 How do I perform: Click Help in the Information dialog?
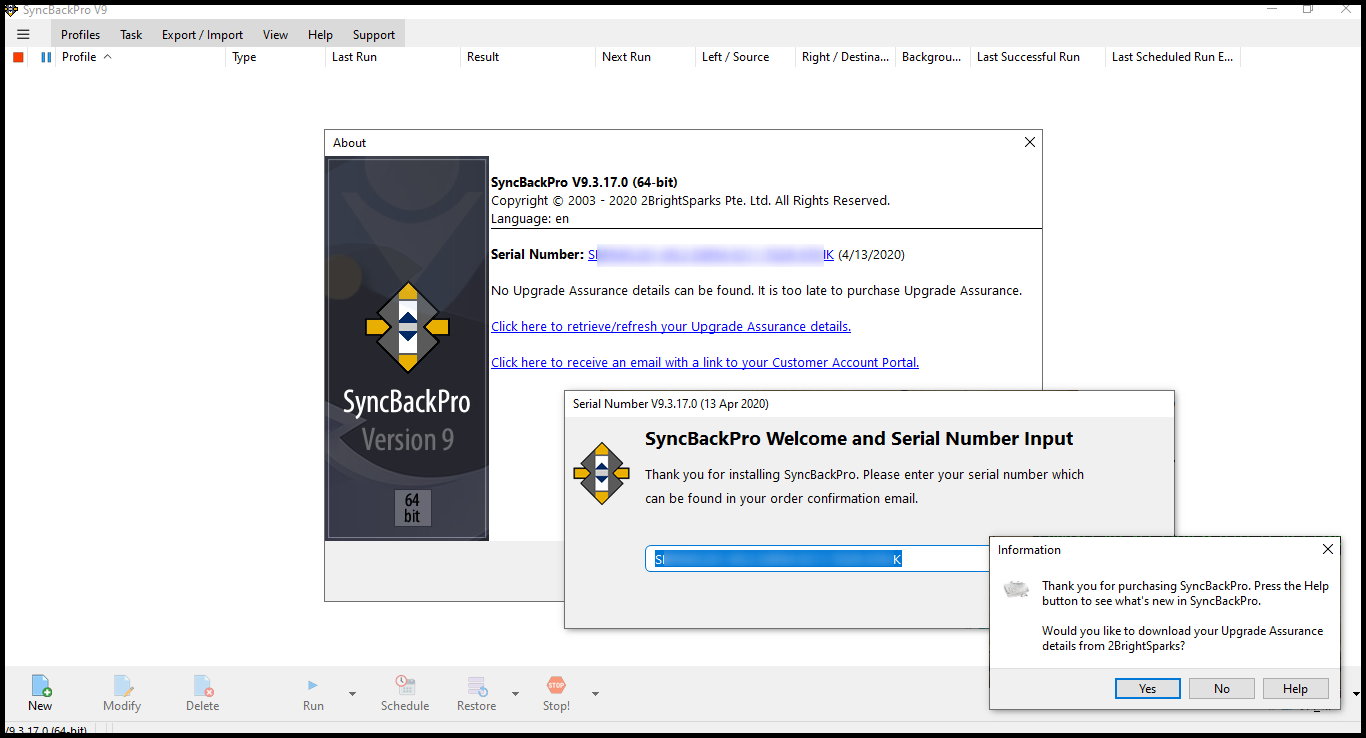pyautogui.click(x=1296, y=689)
